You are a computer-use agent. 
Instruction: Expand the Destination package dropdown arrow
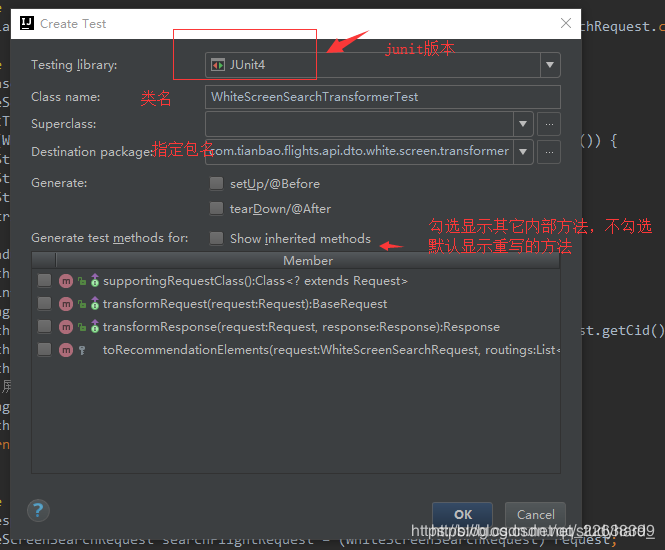(523, 151)
